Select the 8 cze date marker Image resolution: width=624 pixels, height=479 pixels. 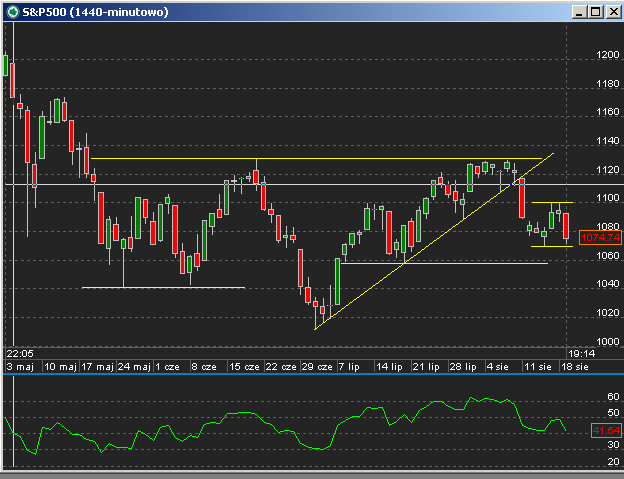pyautogui.click(x=204, y=367)
